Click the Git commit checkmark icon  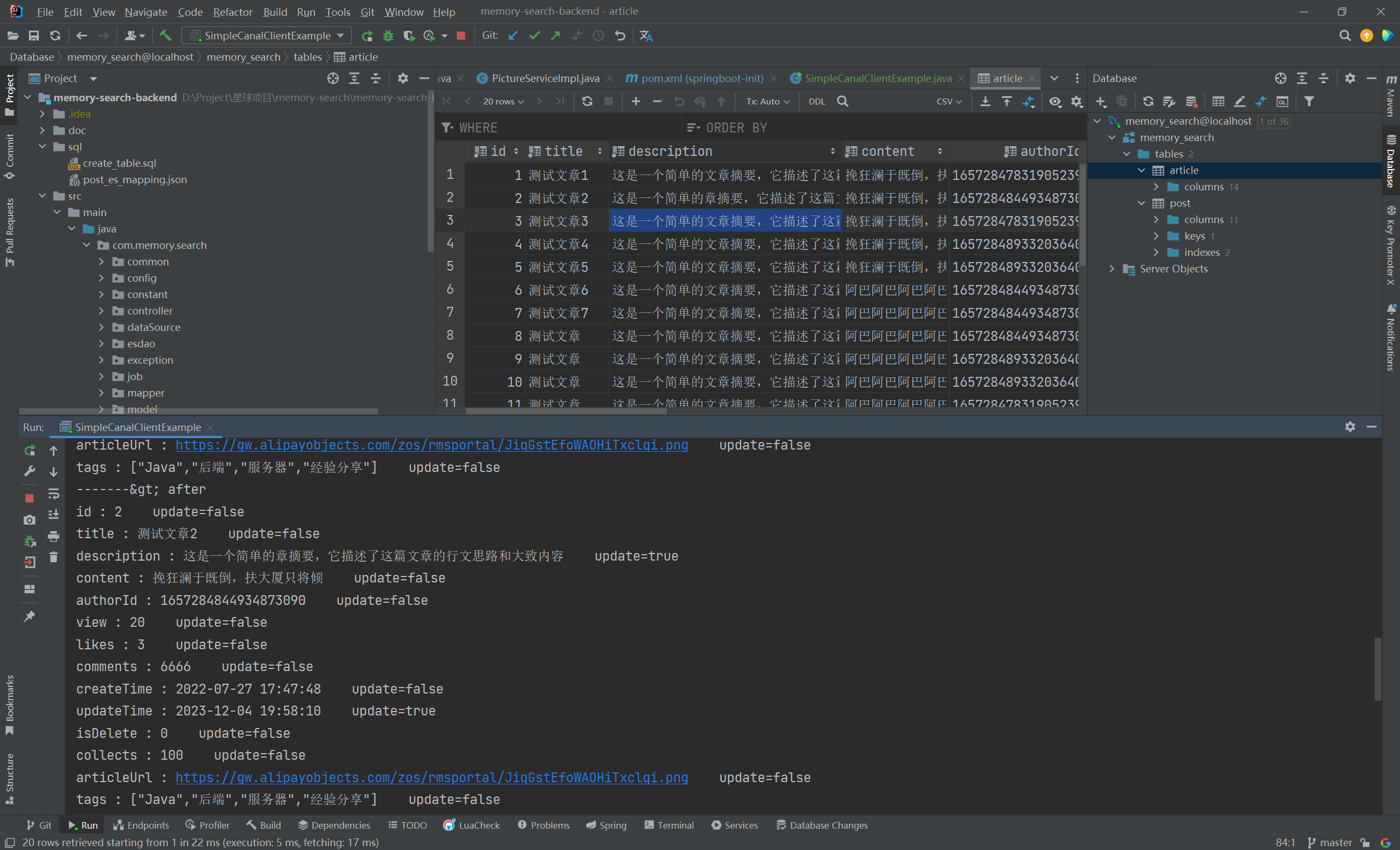coord(534,35)
